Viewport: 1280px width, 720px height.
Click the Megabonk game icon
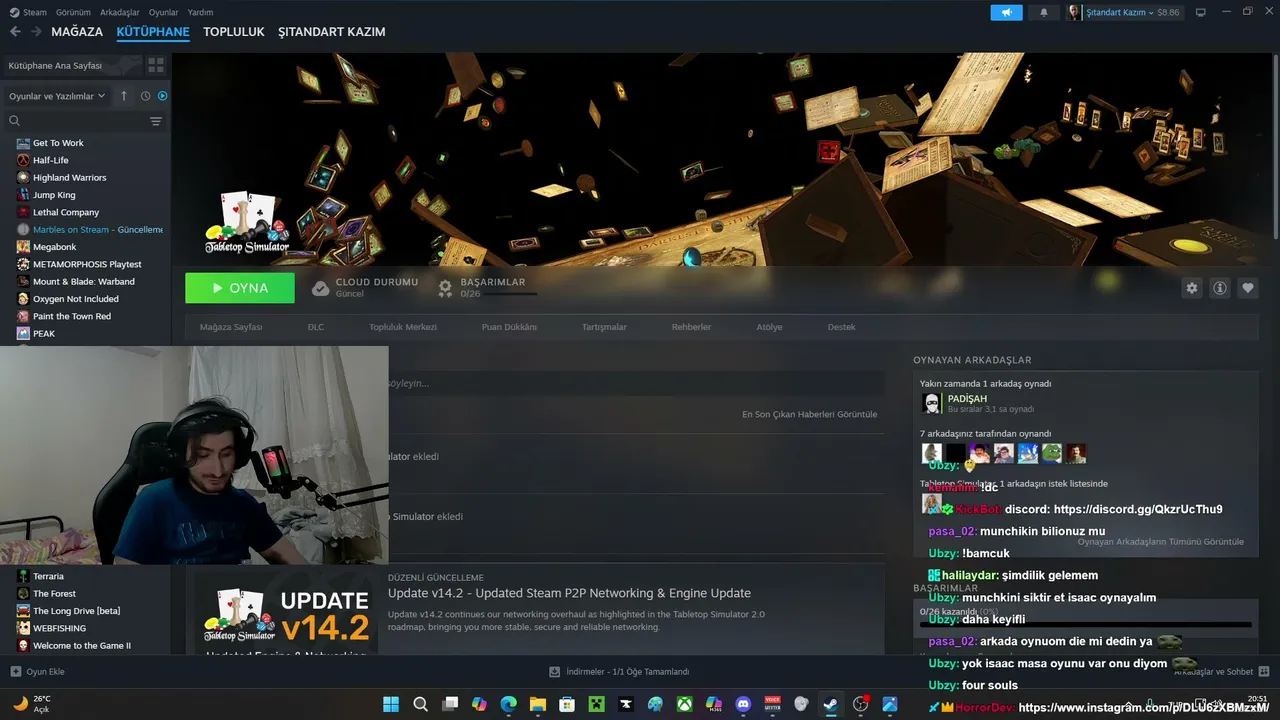[x=23, y=247]
